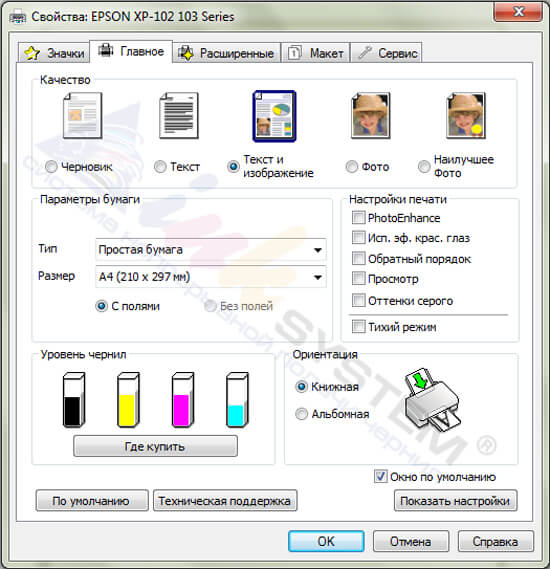Select the Фото quality radio button
The width and height of the screenshot is (550, 569).
(352, 167)
